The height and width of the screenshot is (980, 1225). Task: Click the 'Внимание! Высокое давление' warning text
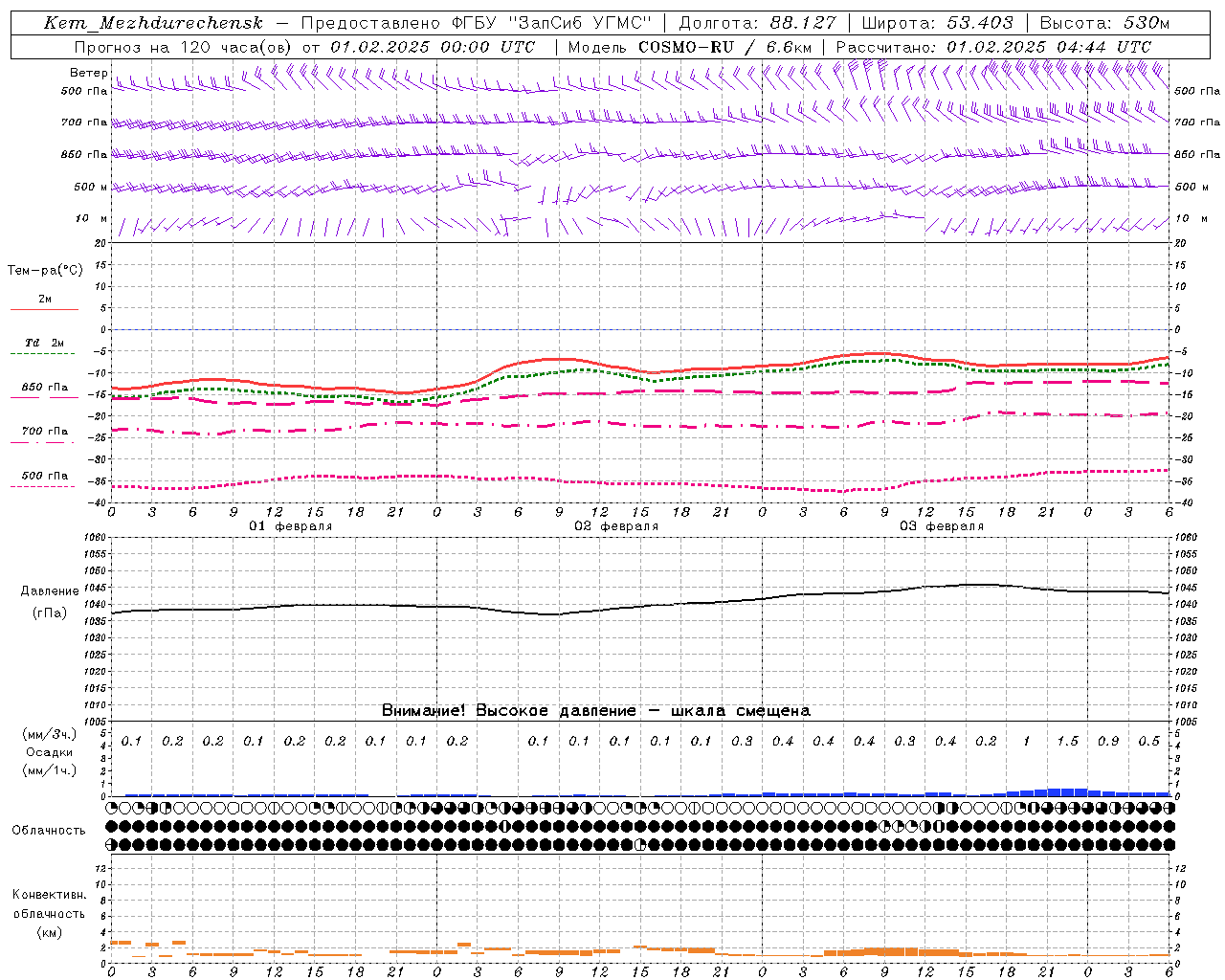point(508,710)
